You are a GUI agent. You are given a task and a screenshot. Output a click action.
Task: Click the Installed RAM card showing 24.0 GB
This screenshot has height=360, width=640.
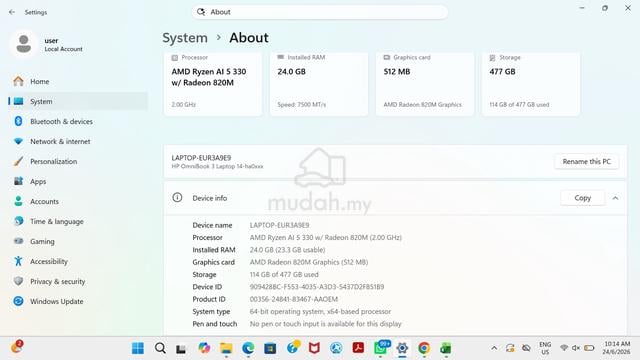[319, 84]
